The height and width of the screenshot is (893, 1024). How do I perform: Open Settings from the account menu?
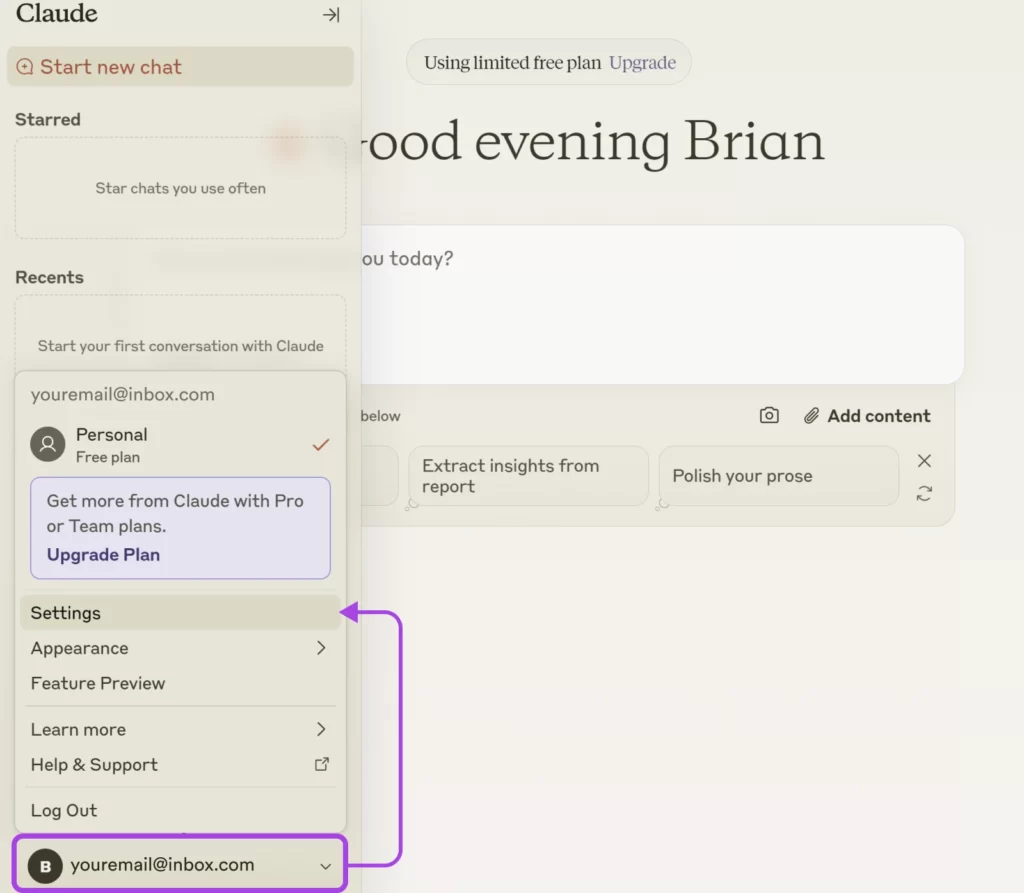point(180,613)
